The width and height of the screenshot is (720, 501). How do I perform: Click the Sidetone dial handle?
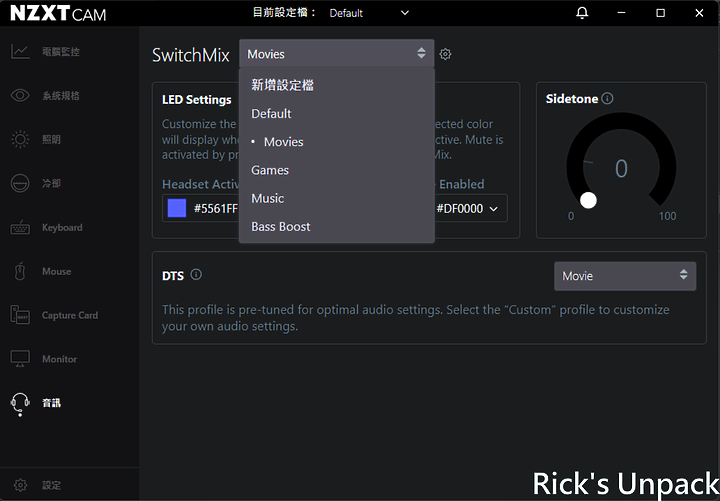pos(588,200)
